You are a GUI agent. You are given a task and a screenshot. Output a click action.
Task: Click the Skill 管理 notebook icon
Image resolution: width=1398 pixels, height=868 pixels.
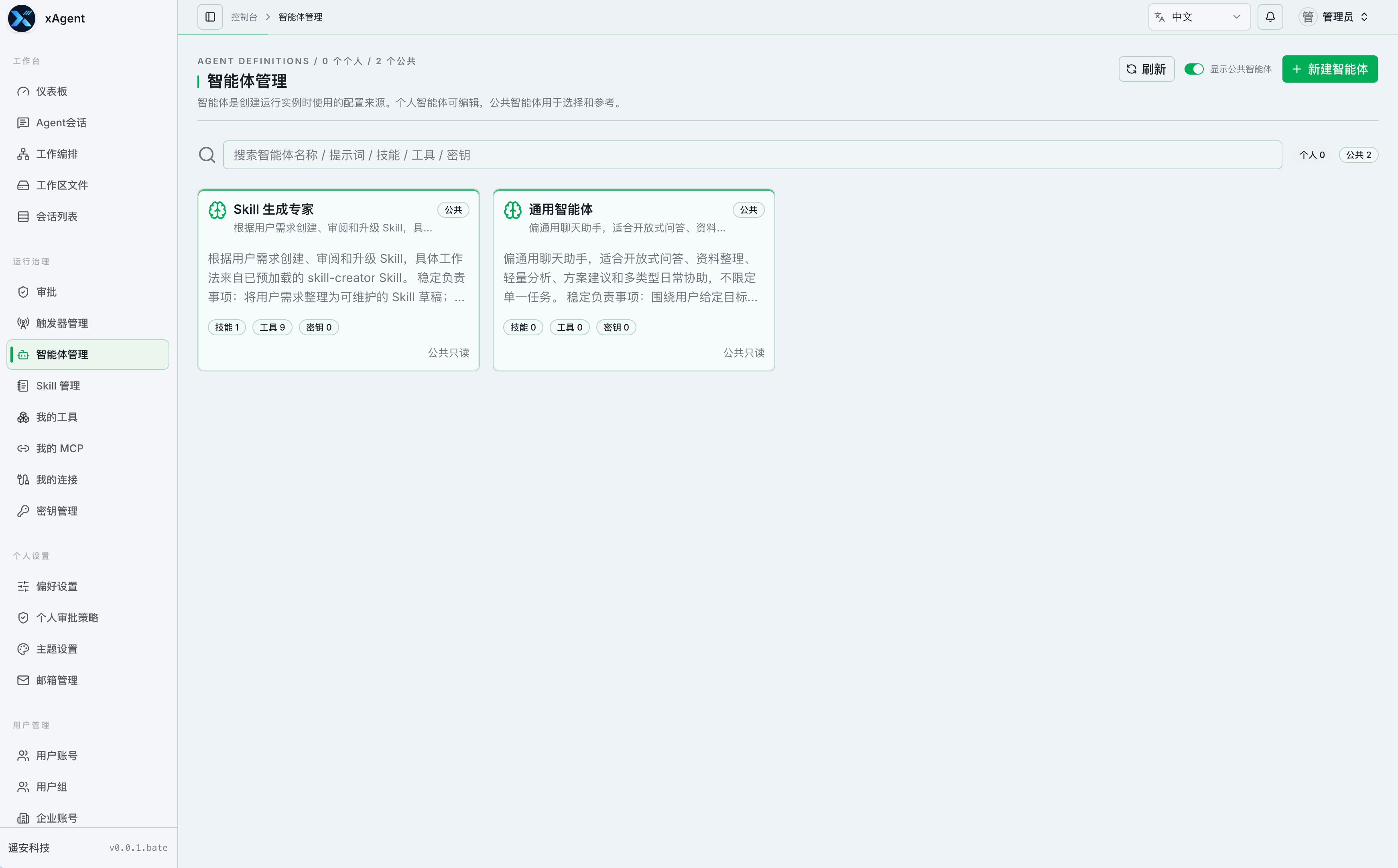(23, 386)
